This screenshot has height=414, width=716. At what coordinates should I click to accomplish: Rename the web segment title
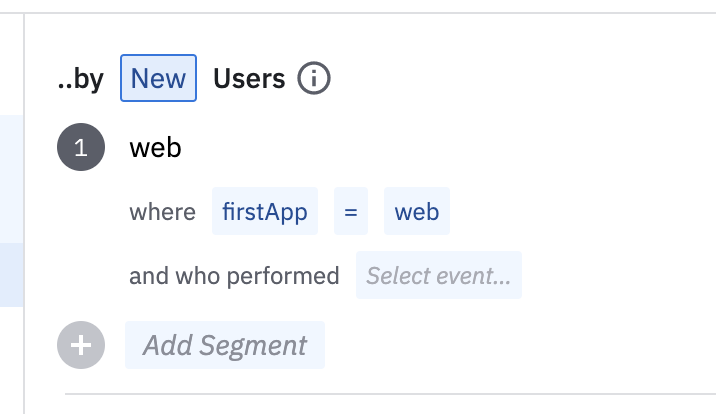pyautogui.click(x=155, y=148)
